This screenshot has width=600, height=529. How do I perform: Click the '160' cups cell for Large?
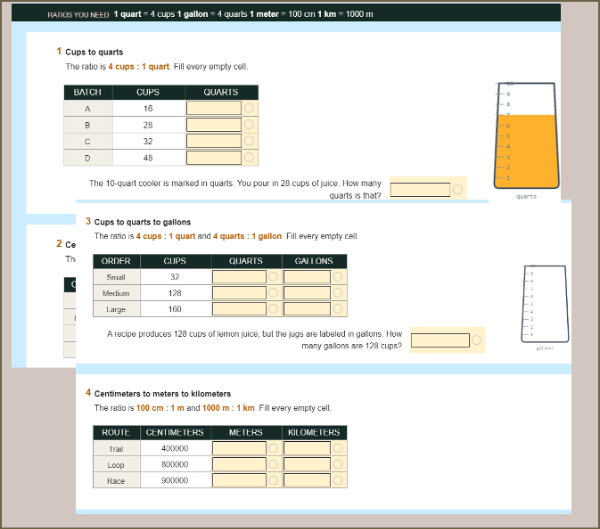point(175,309)
